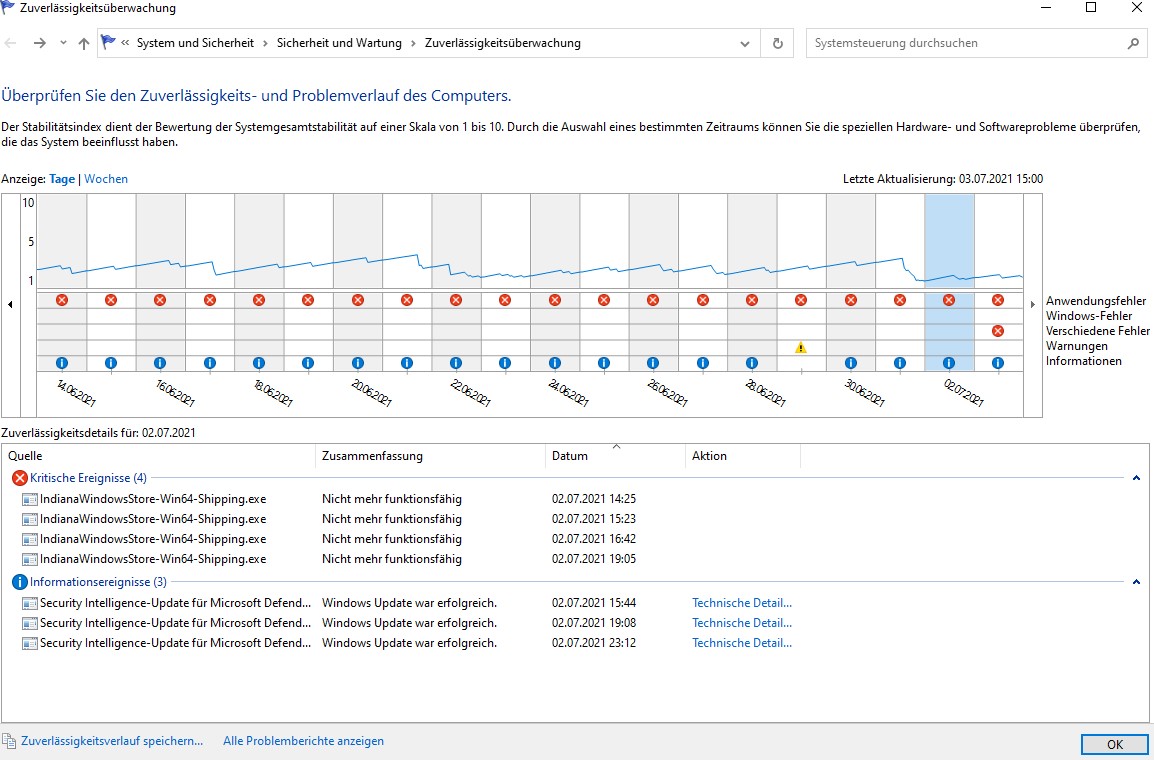1154x760 pixels.
Task: Confirm with the OK button
Action: [x=1114, y=745]
